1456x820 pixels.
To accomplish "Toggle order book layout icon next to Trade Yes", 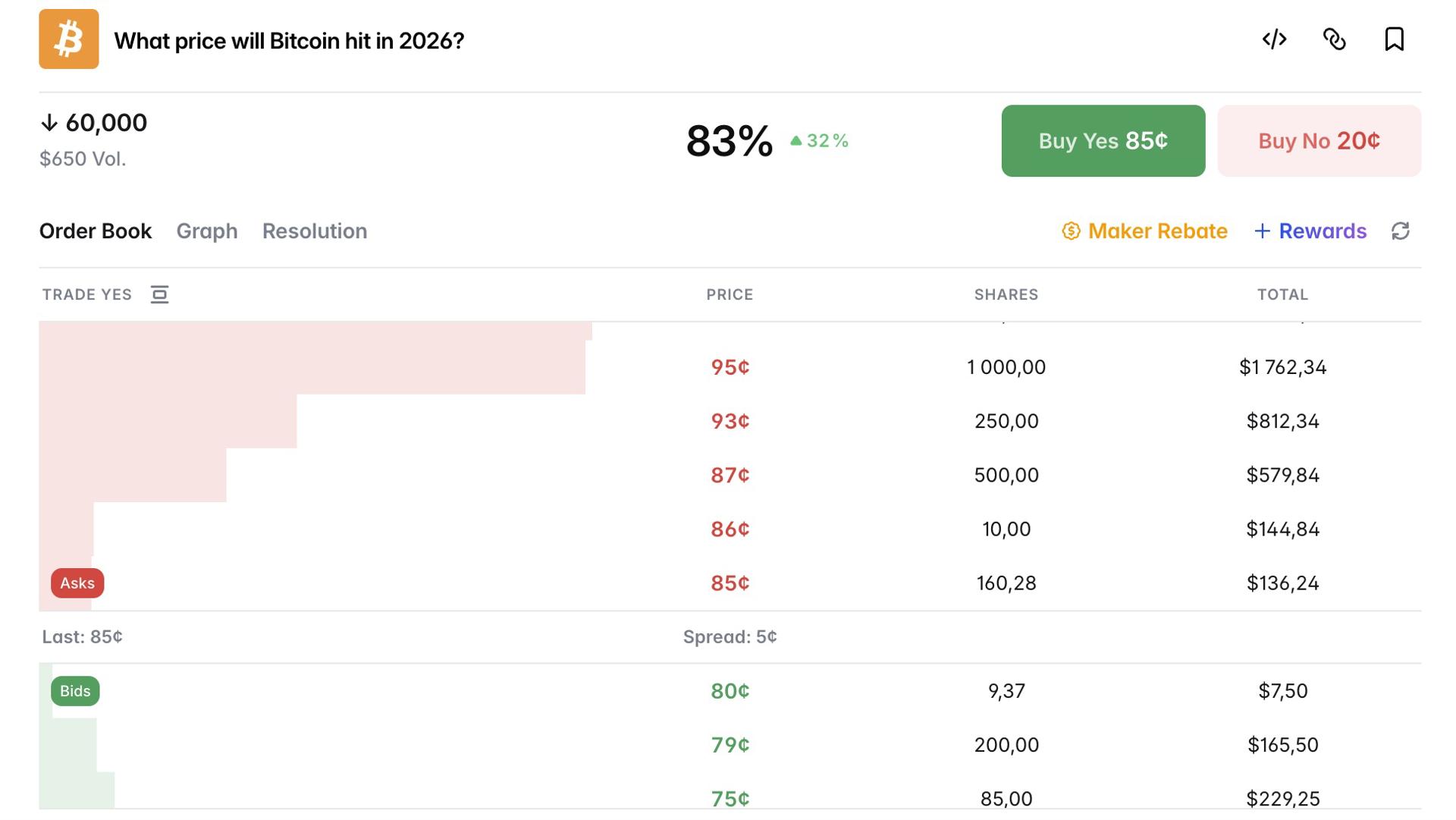I will (x=159, y=294).
